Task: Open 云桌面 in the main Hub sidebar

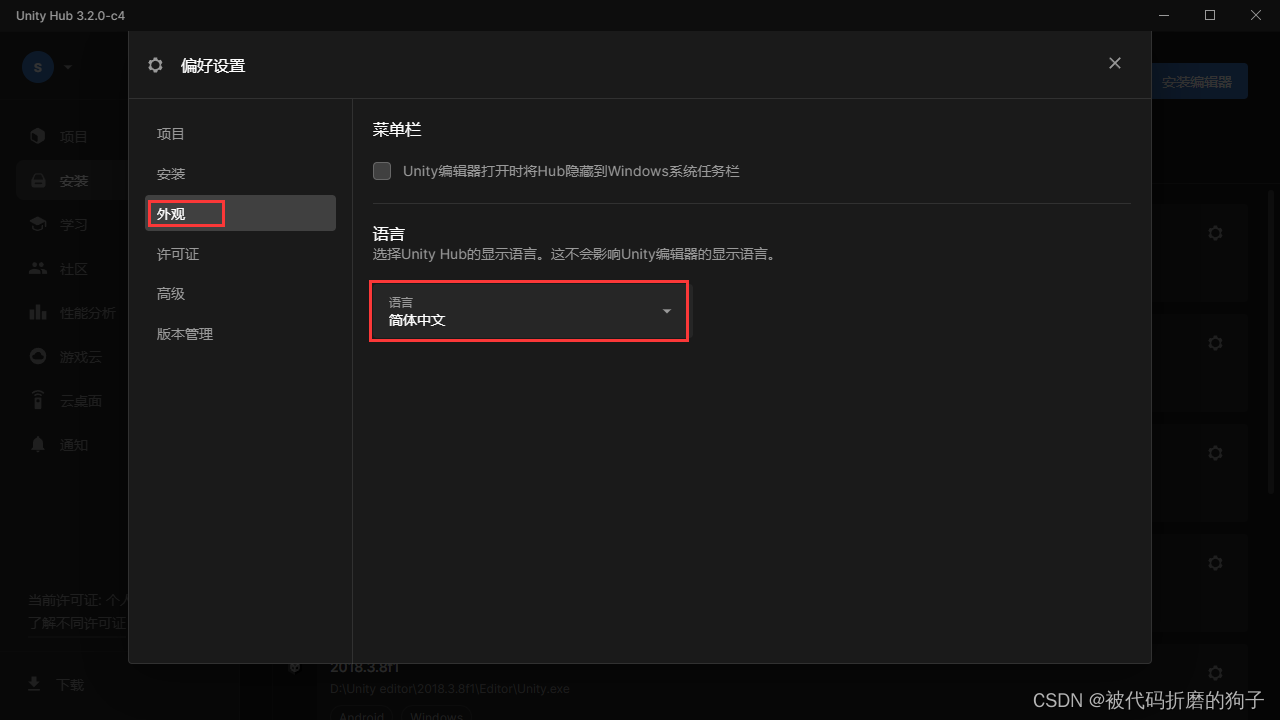Action: [x=72, y=401]
